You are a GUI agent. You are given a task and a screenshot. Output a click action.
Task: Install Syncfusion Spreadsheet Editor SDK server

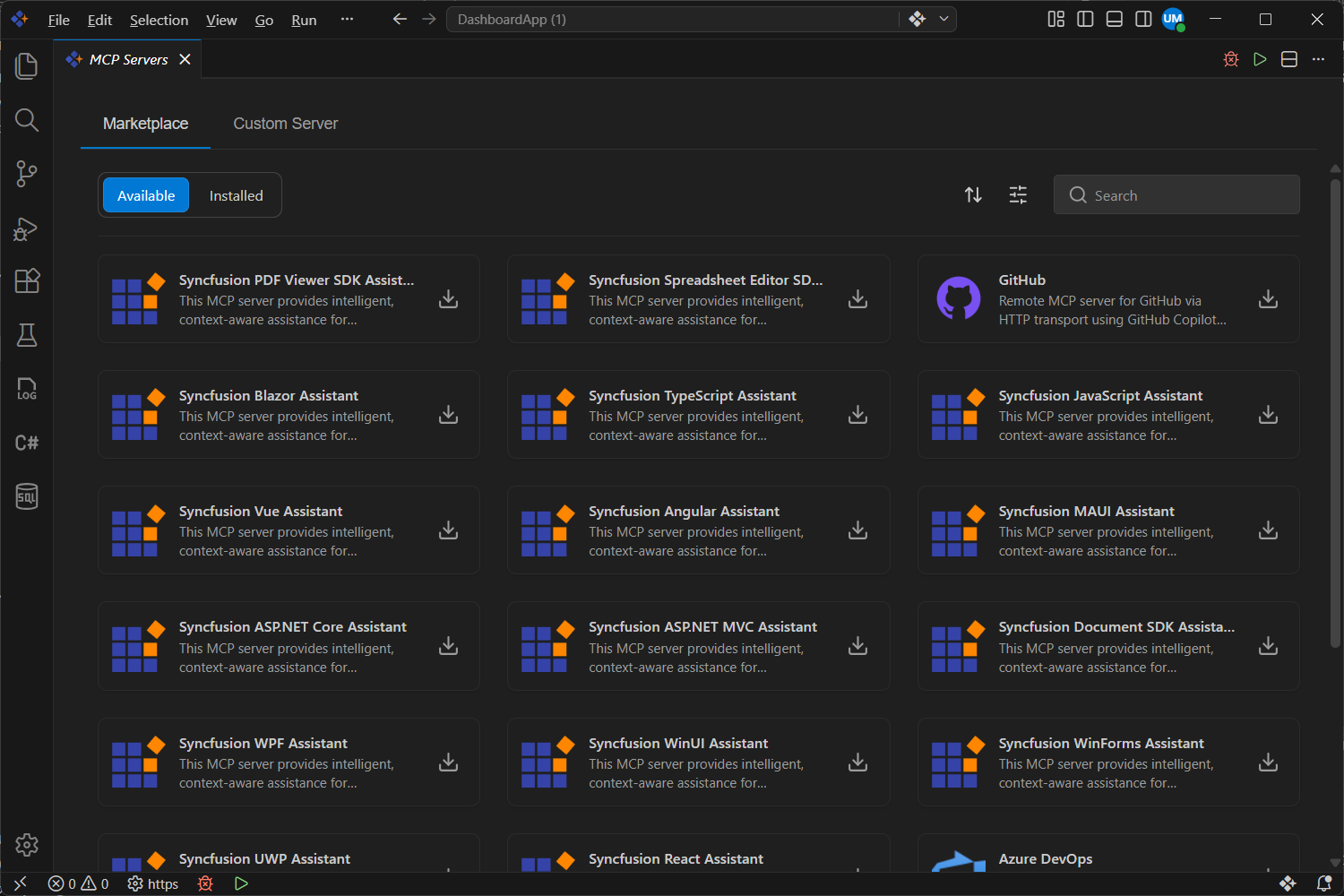(x=858, y=299)
